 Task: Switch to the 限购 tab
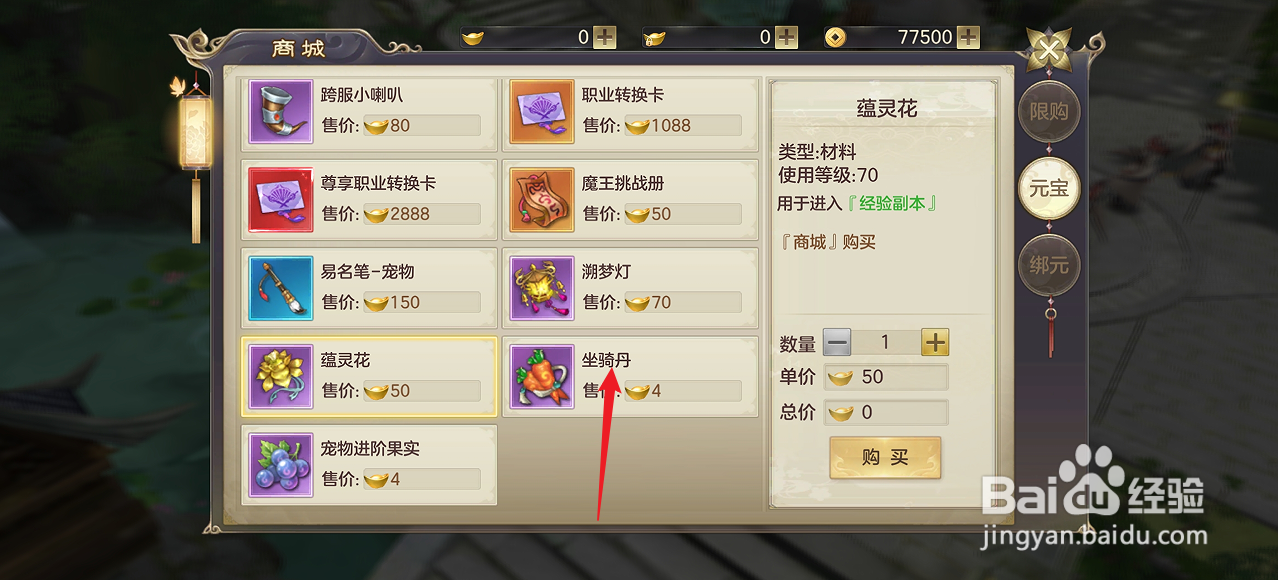pyautogui.click(x=1049, y=112)
